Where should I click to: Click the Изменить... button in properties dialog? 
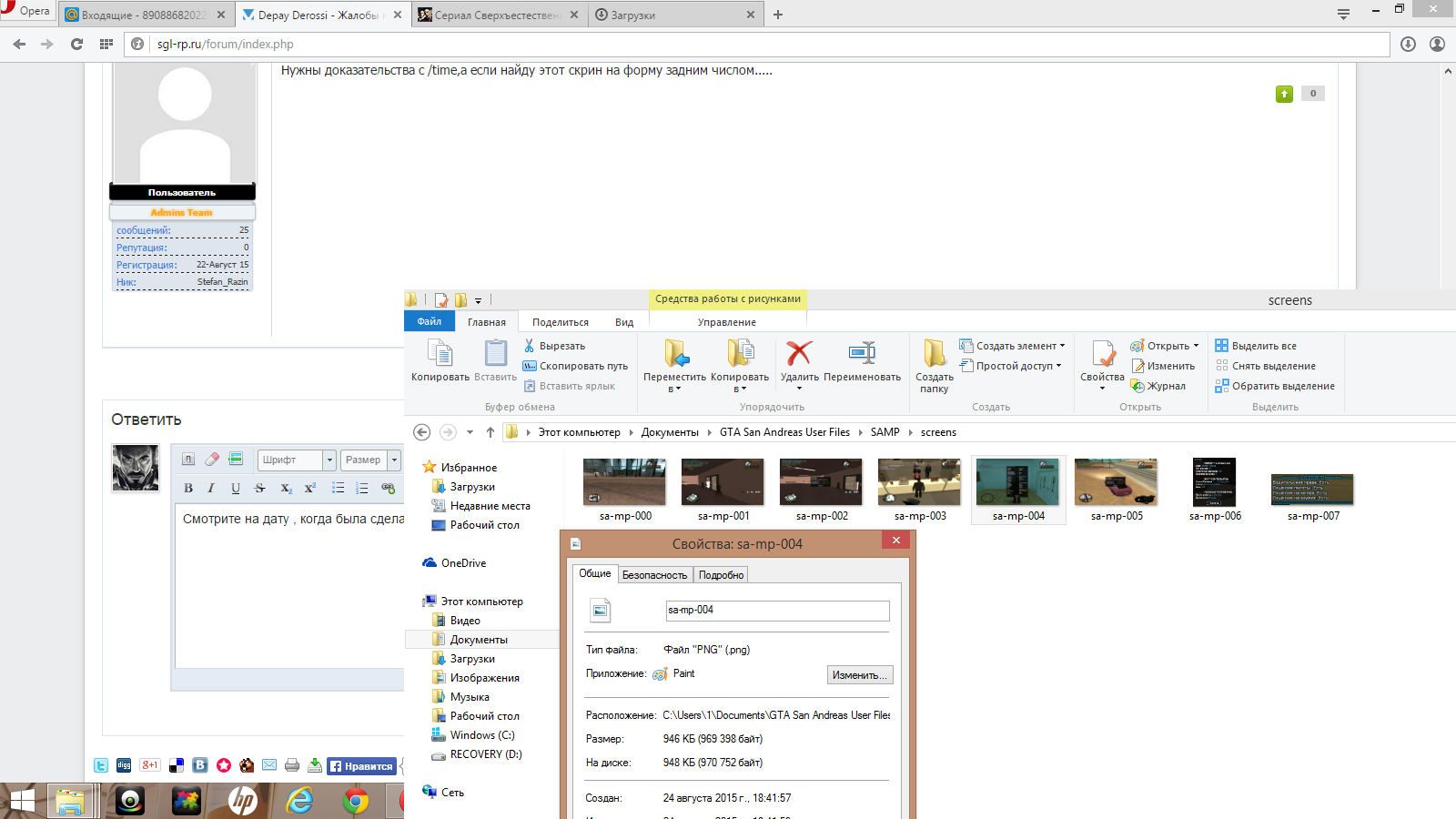[859, 675]
